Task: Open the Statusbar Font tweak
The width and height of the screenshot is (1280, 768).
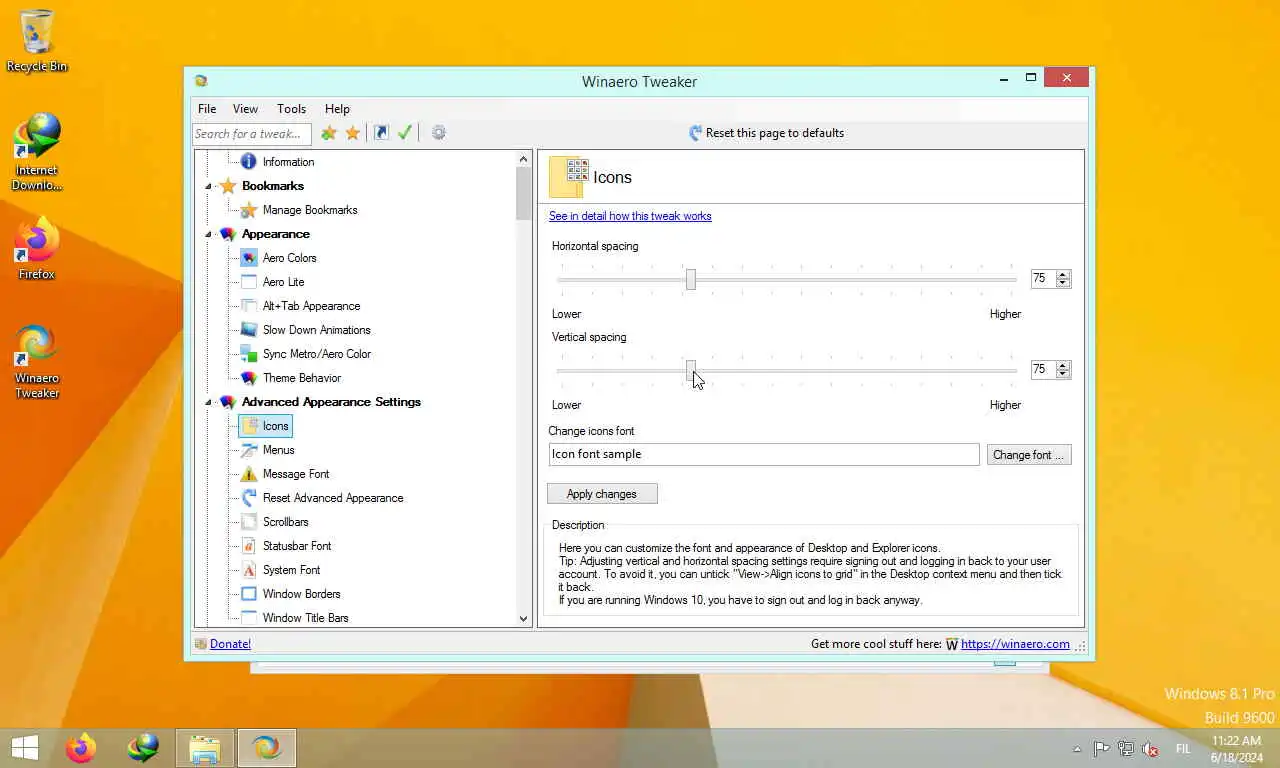Action: tap(297, 546)
